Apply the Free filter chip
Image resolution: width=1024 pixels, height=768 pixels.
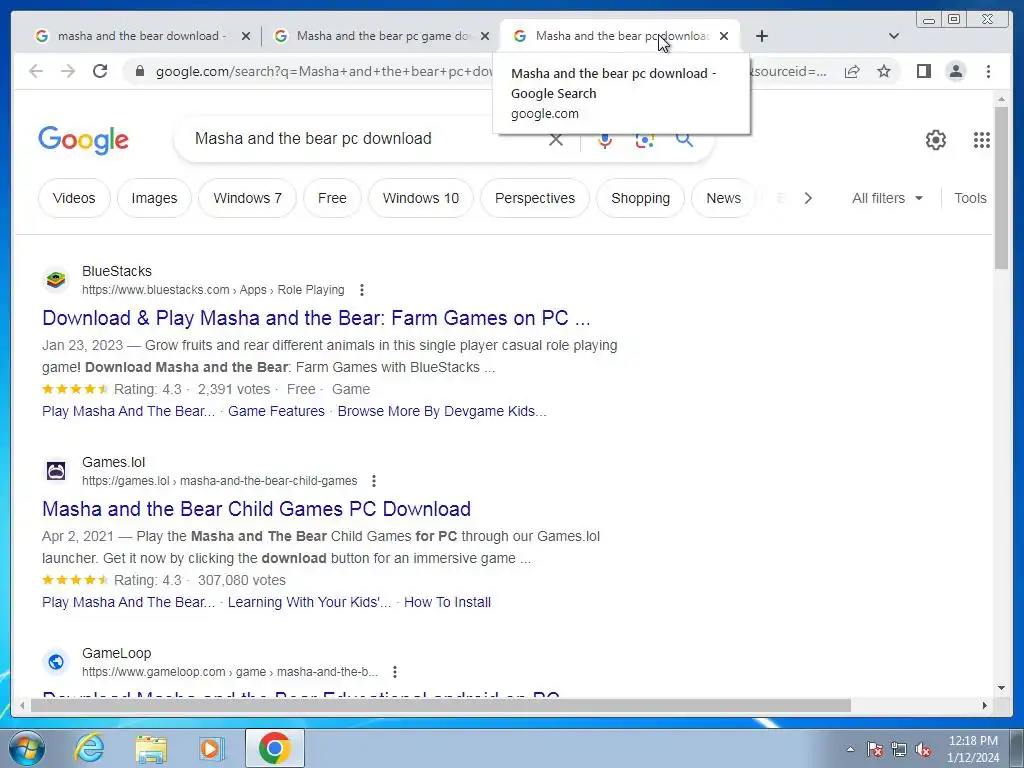[332, 198]
